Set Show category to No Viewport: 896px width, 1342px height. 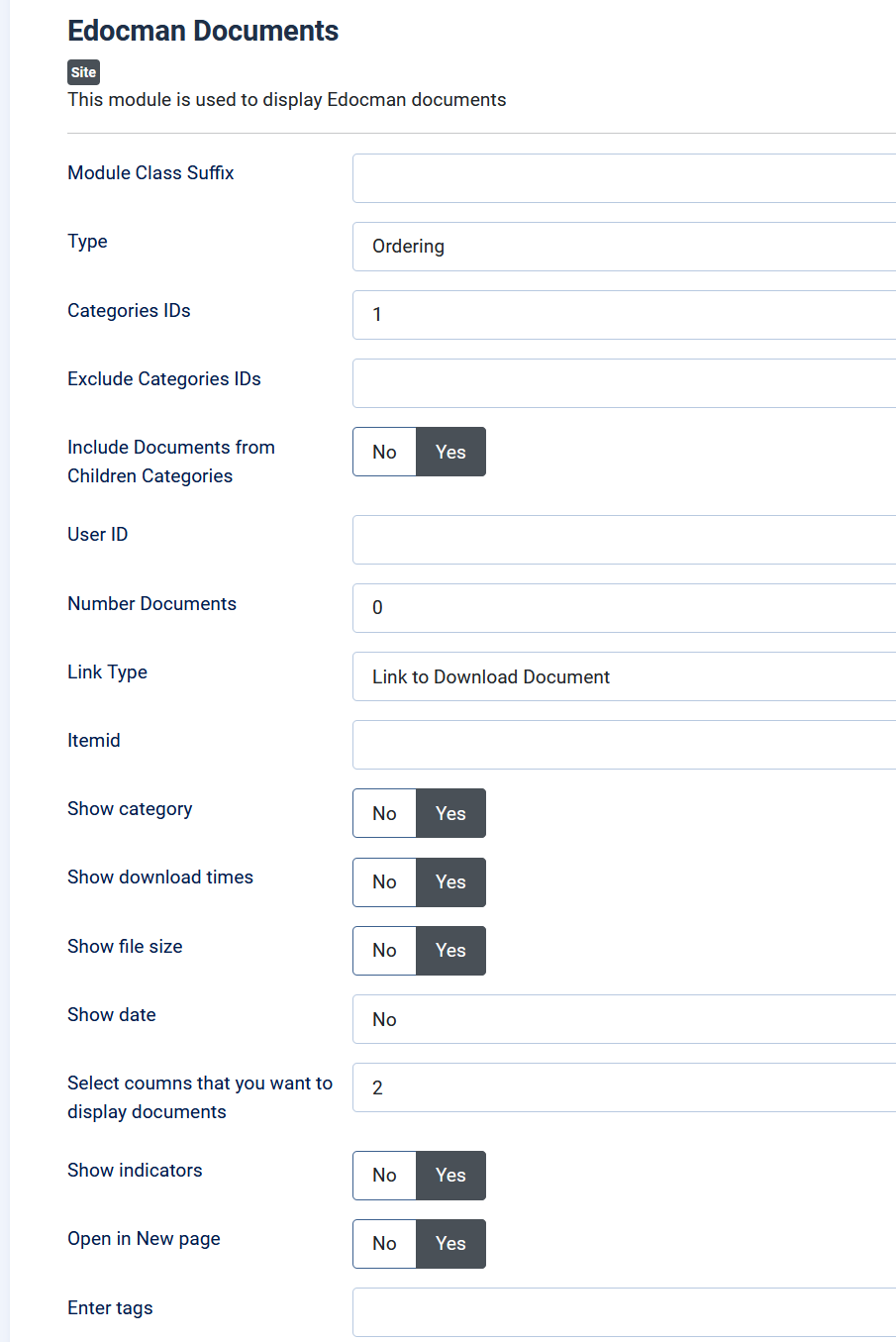tap(384, 813)
